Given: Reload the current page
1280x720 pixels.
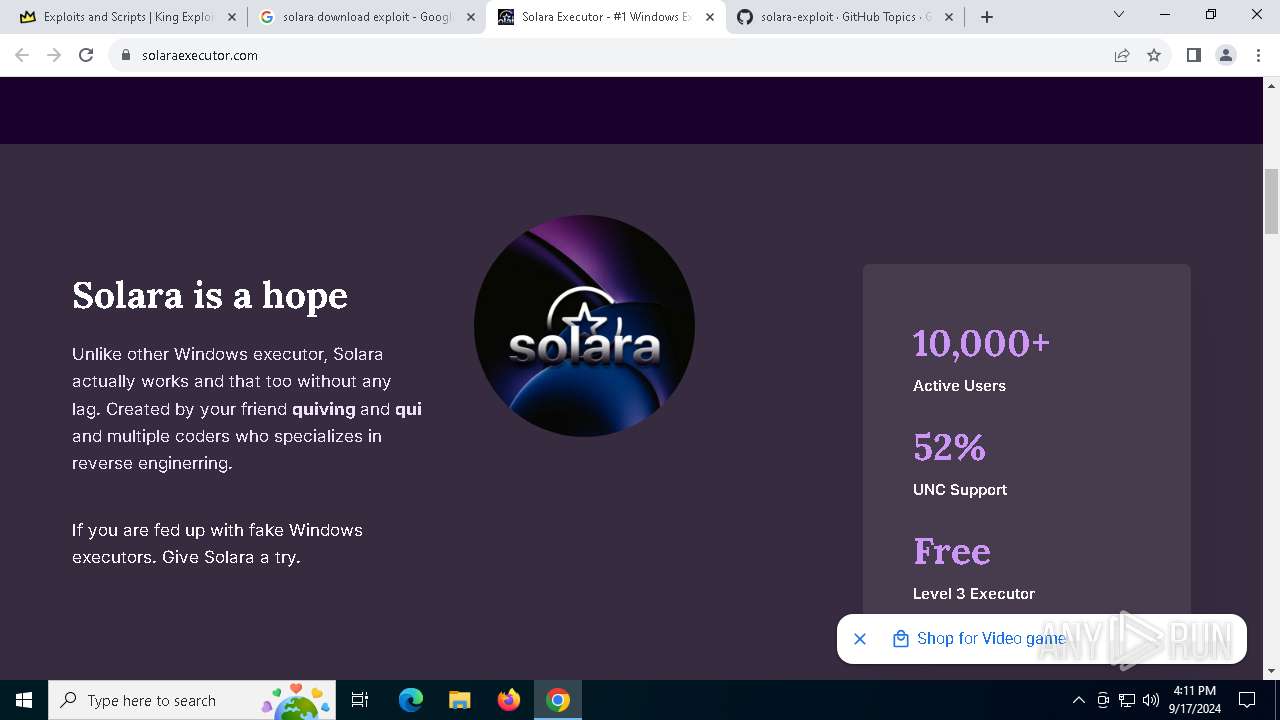Looking at the screenshot, I should click(86, 55).
